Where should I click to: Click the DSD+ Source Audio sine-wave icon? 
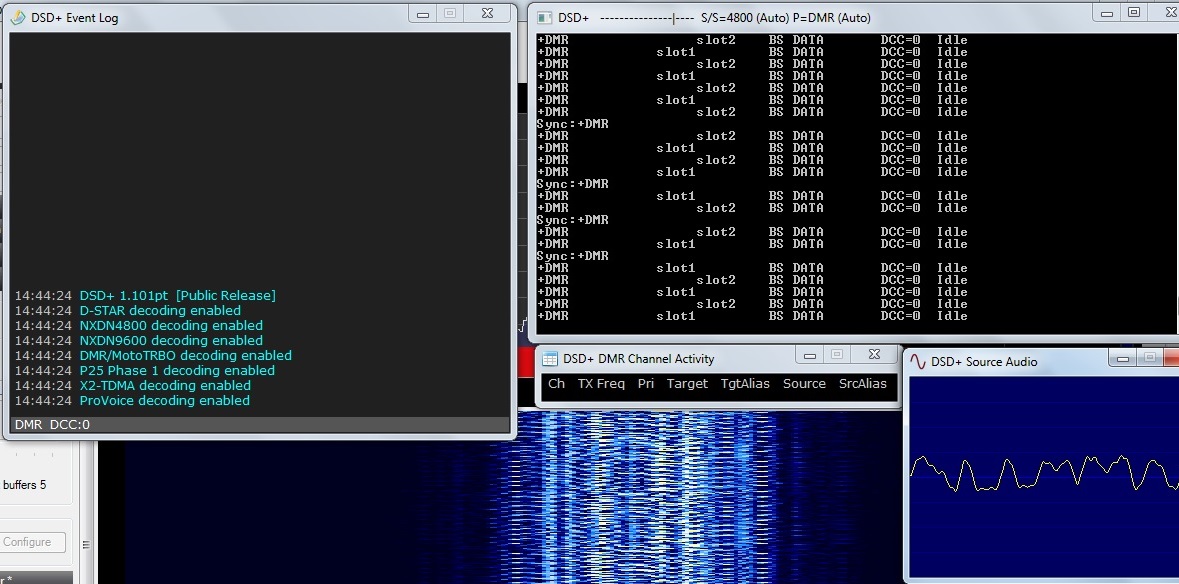(x=917, y=362)
